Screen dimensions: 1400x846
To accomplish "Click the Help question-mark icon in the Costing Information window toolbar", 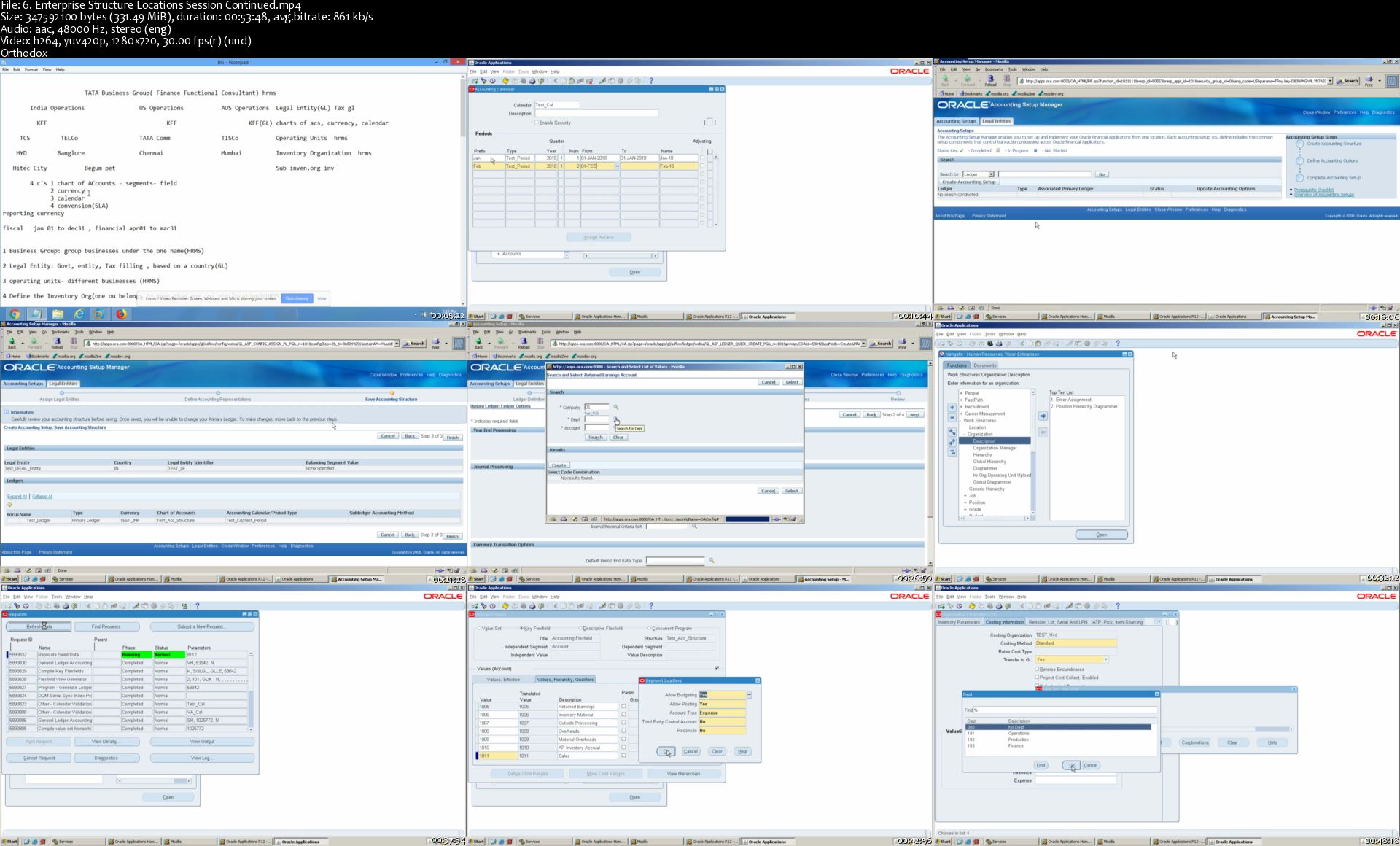I will click(x=1118, y=606).
